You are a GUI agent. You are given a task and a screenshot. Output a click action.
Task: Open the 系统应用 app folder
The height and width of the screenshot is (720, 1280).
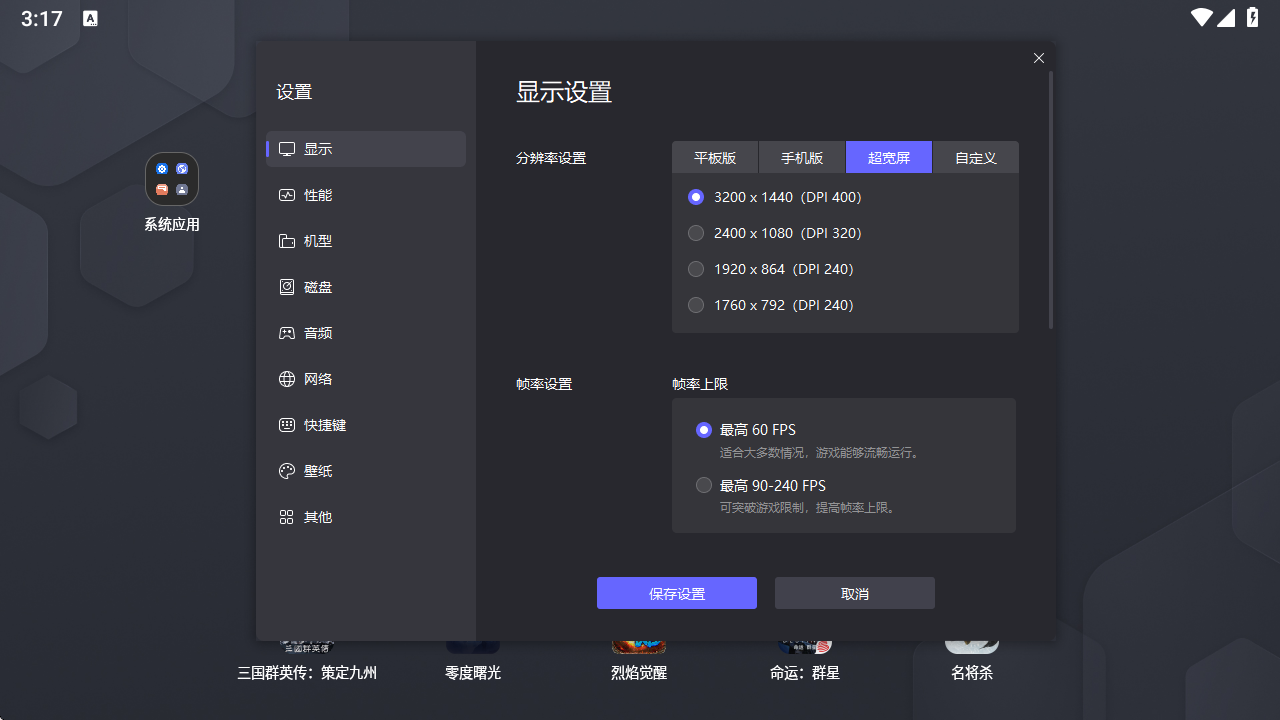click(x=172, y=179)
